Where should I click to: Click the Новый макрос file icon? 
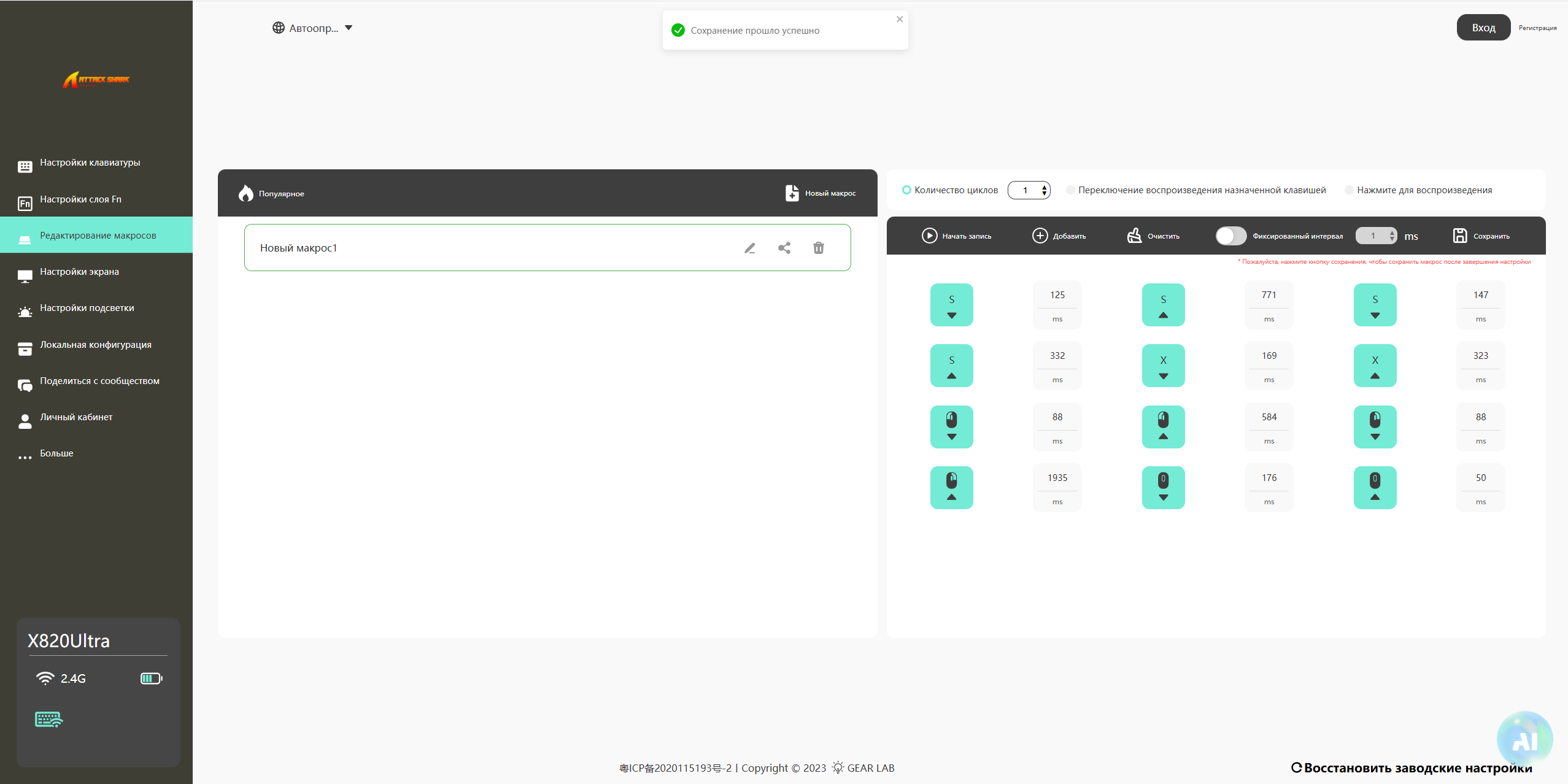[x=792, y=193]
